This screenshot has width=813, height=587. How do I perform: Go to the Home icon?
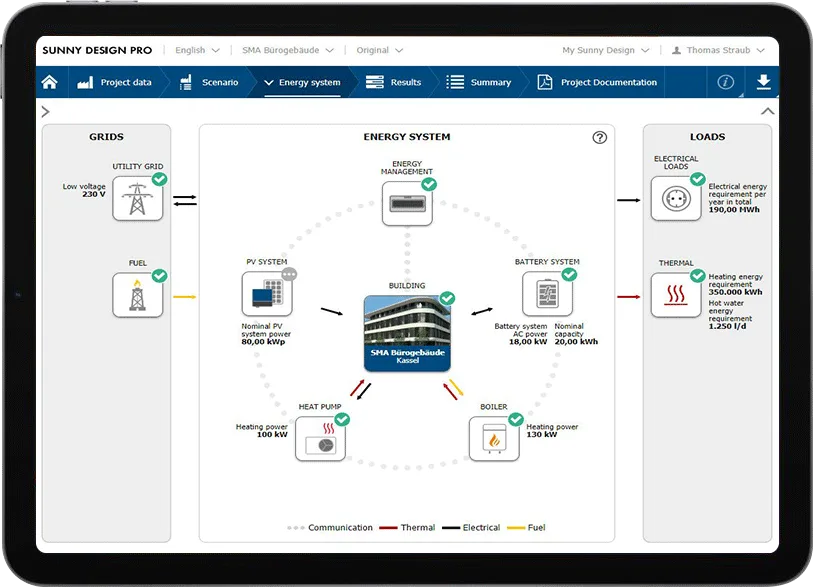(50, 82)
